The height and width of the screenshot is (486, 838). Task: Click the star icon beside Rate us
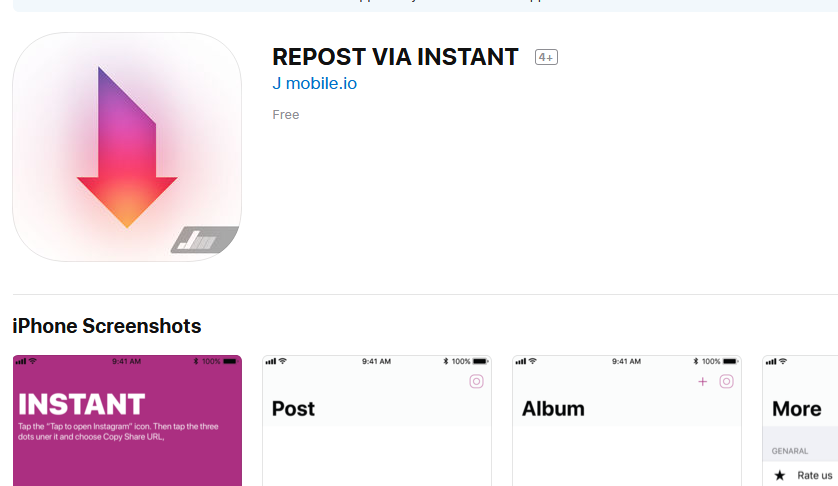coord(780,475)
